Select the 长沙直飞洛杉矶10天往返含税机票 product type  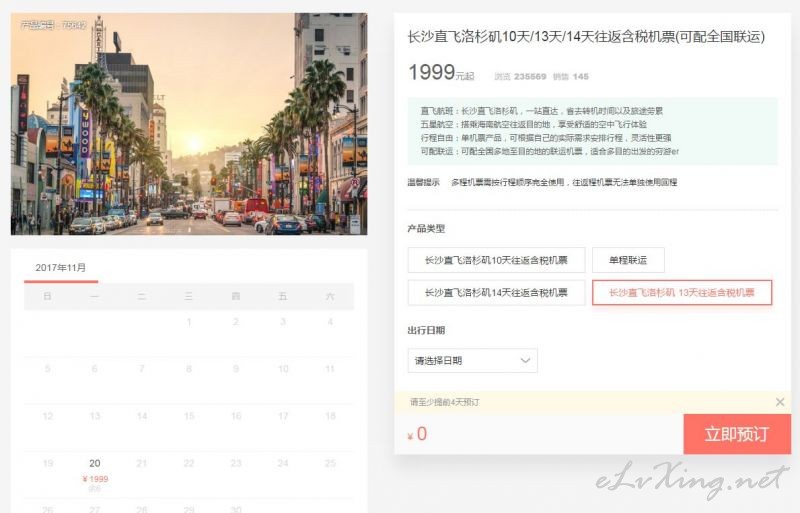[x=496, y=260]
